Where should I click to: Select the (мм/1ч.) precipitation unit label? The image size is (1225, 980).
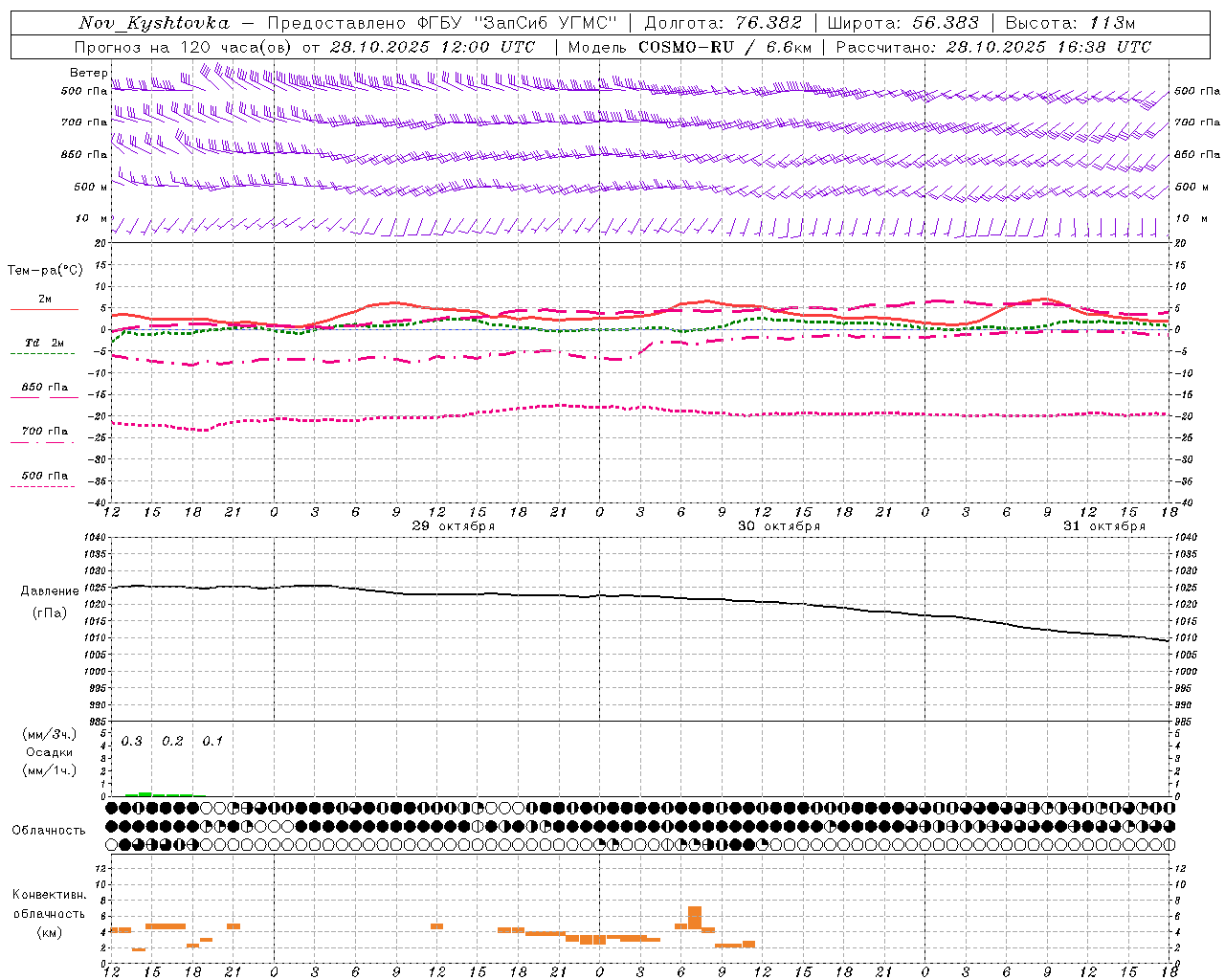pos(50,770)
